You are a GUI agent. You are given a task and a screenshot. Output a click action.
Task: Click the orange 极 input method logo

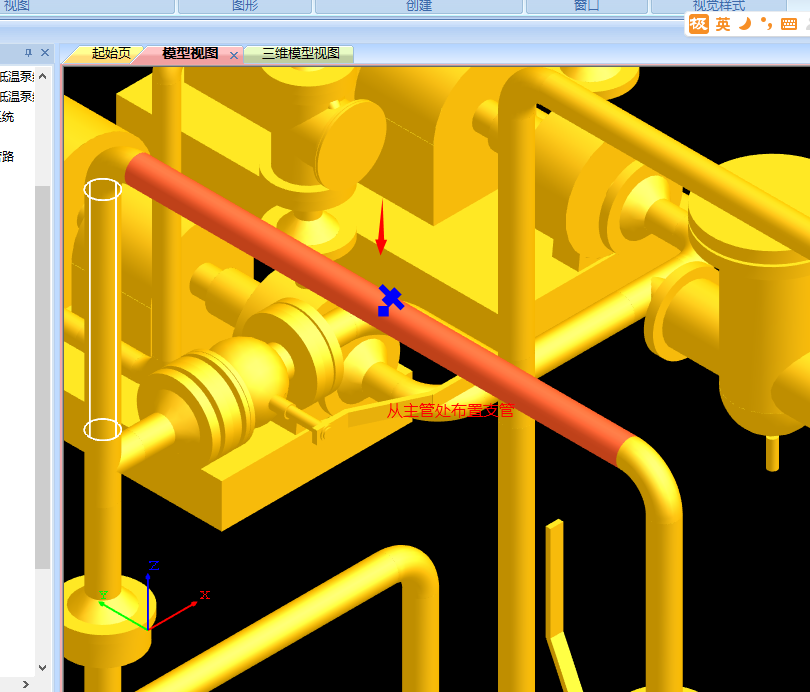(699, 24)
